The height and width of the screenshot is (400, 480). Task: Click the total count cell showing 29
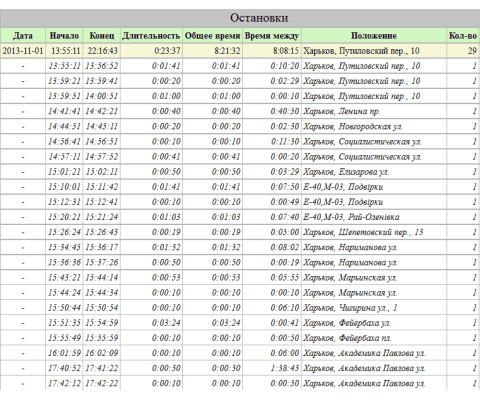coord(463,51)
